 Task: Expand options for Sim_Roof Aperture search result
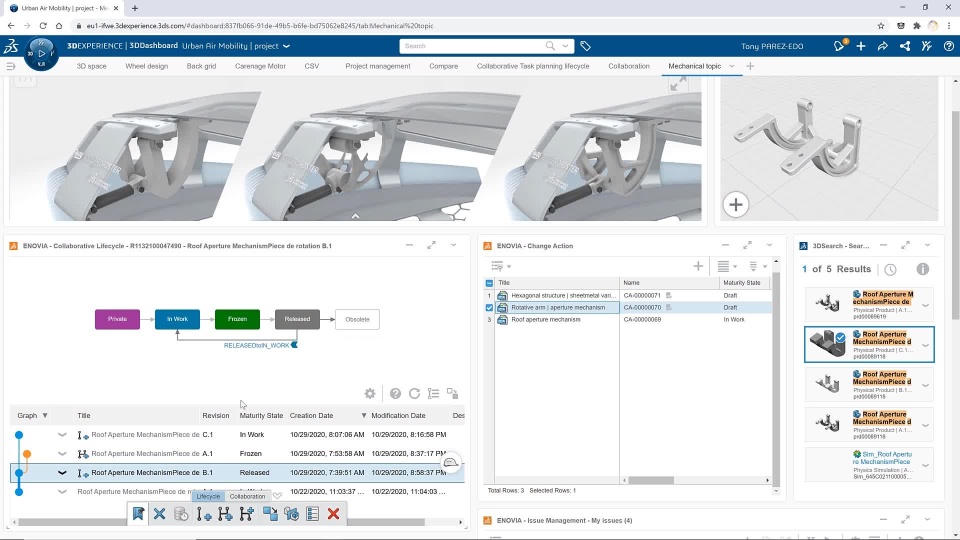[925, 465]
